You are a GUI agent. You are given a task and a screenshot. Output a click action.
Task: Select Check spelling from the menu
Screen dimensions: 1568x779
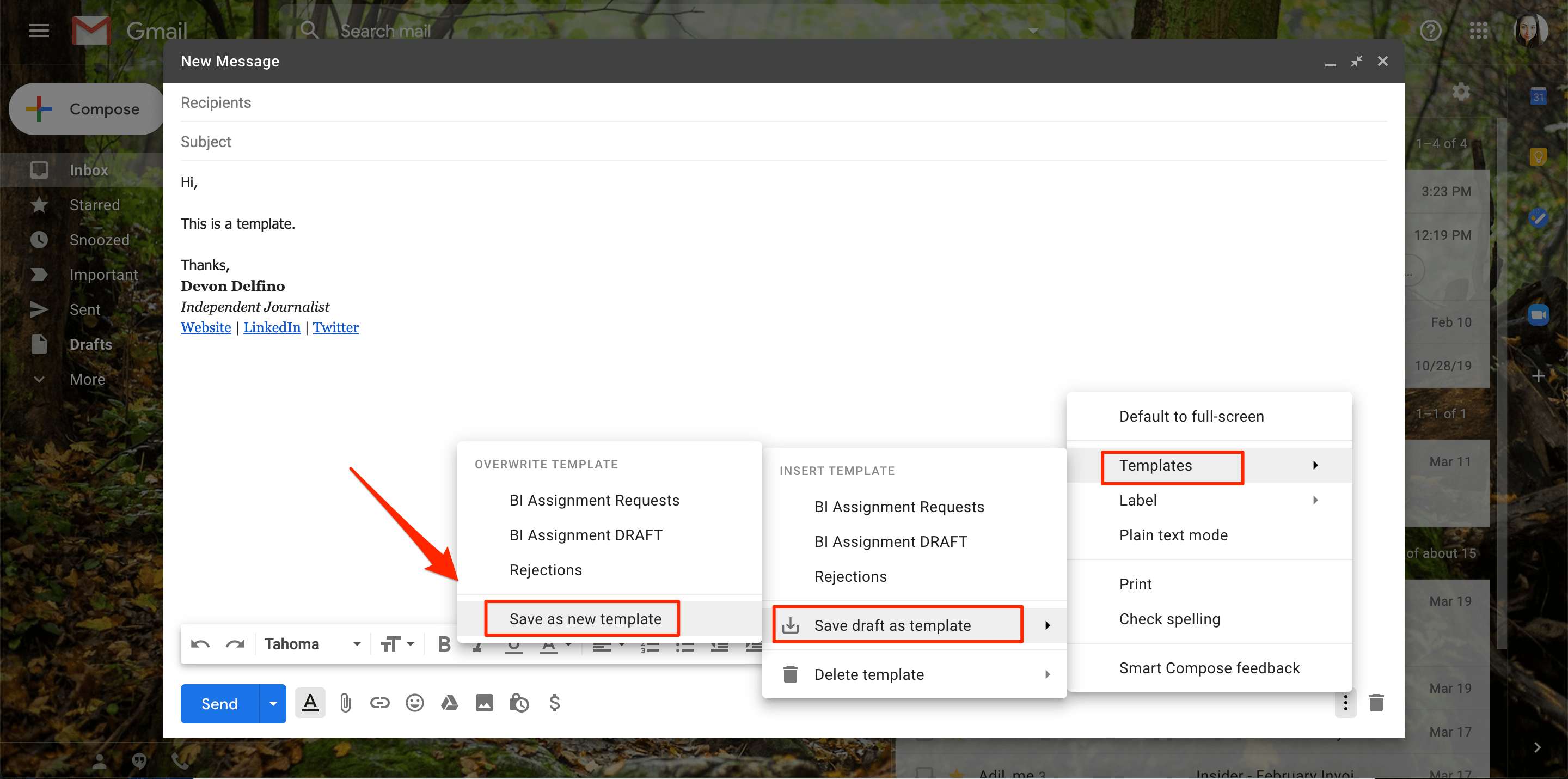(x=1169, y=619)
